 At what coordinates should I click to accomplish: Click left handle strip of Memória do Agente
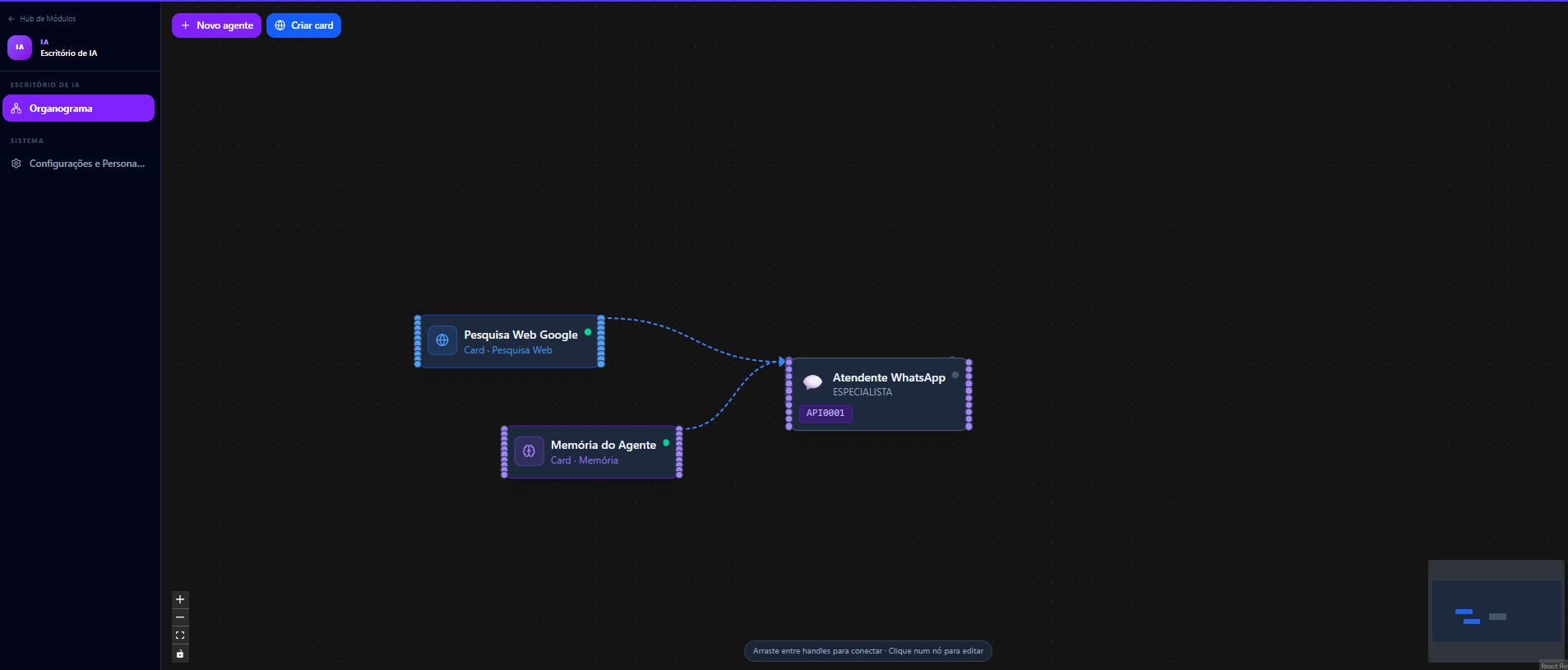click(x=505, y=451)
